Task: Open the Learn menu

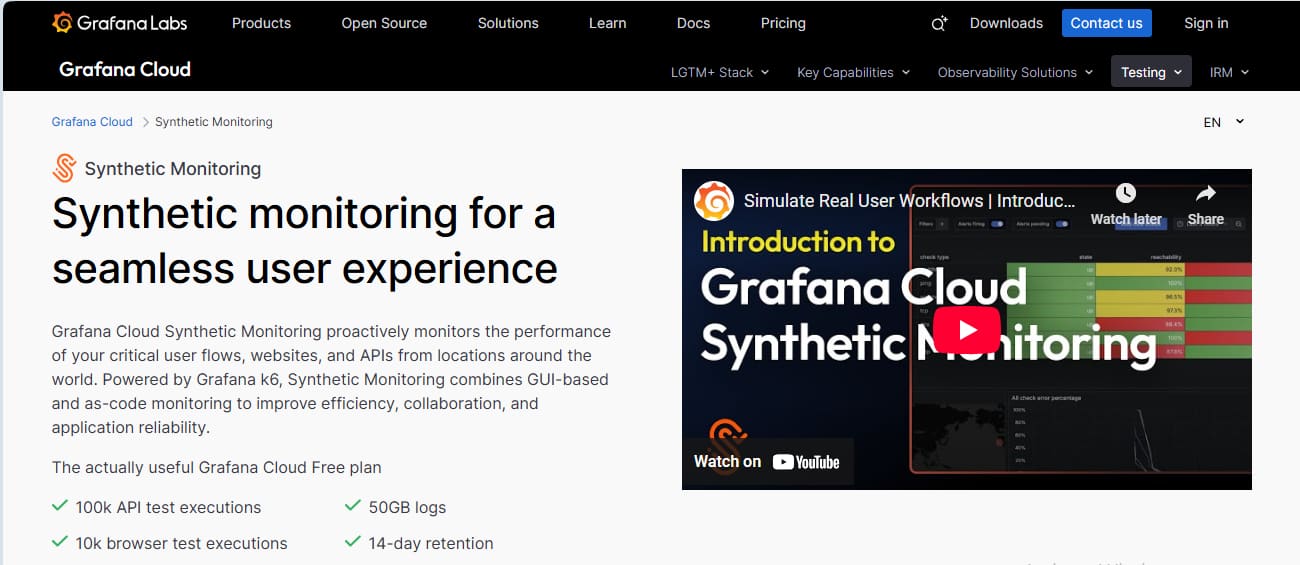Action: click(x=607, y=23)
